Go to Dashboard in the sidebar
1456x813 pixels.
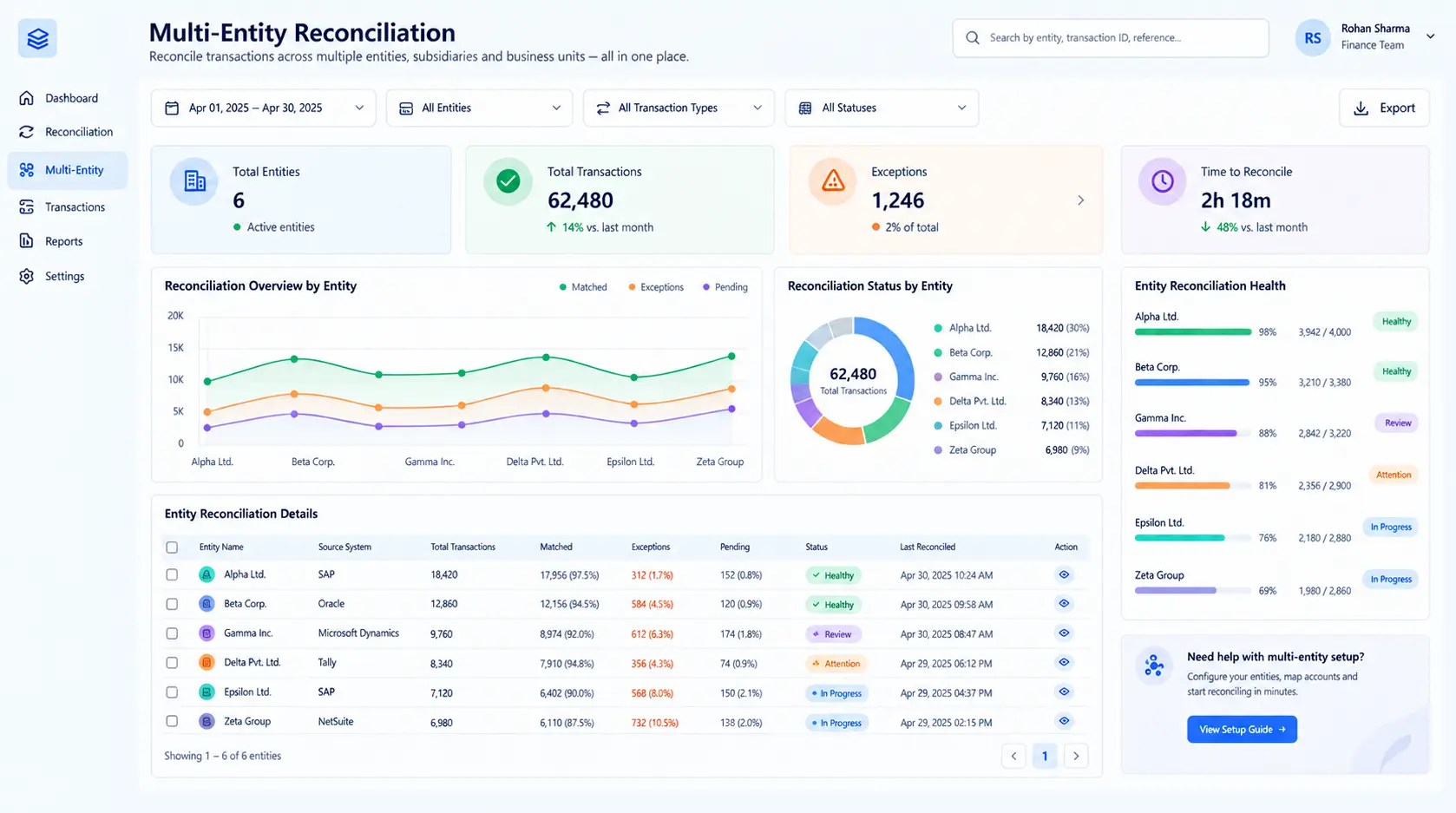pos(68,98)
